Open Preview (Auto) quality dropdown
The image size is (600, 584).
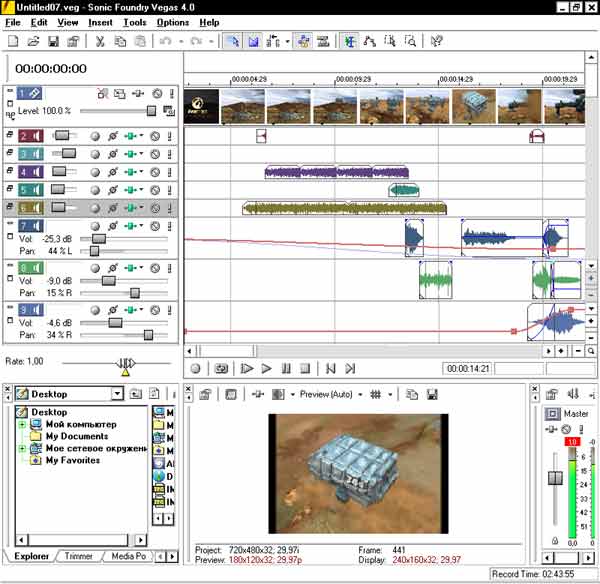click(x=360, y=395)
